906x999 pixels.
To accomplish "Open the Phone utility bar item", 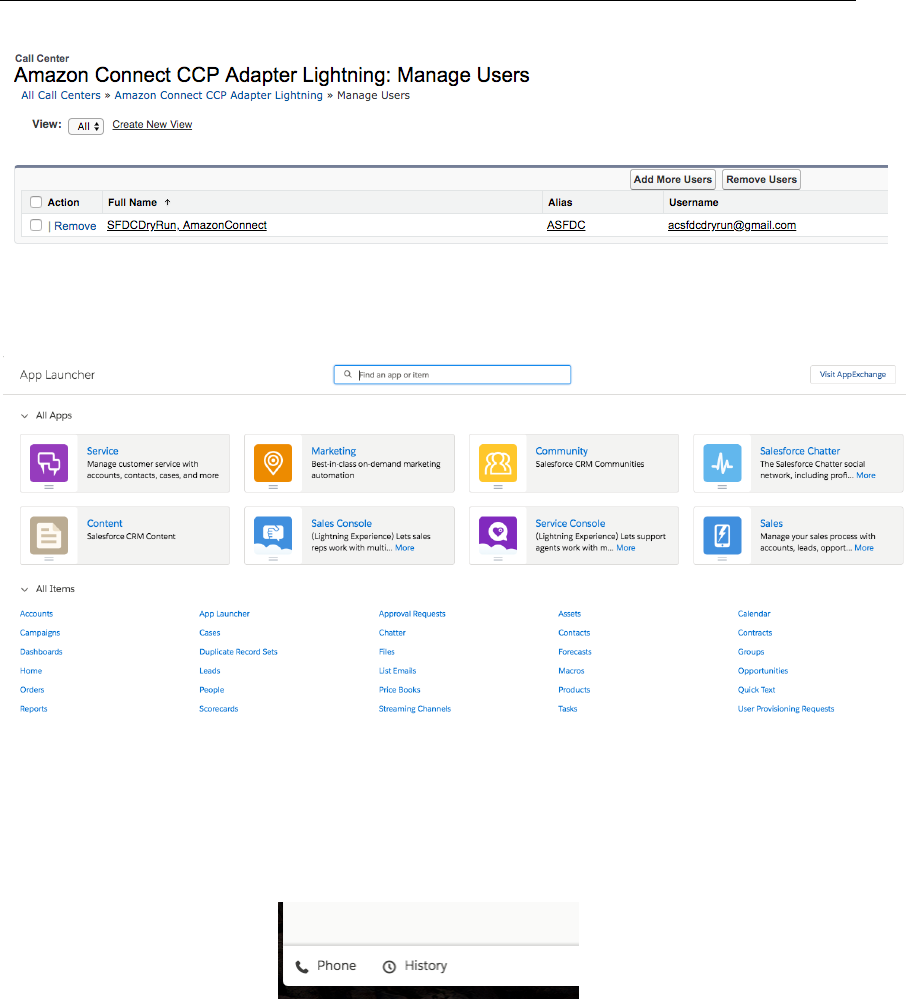I will (x=327, y=966).
